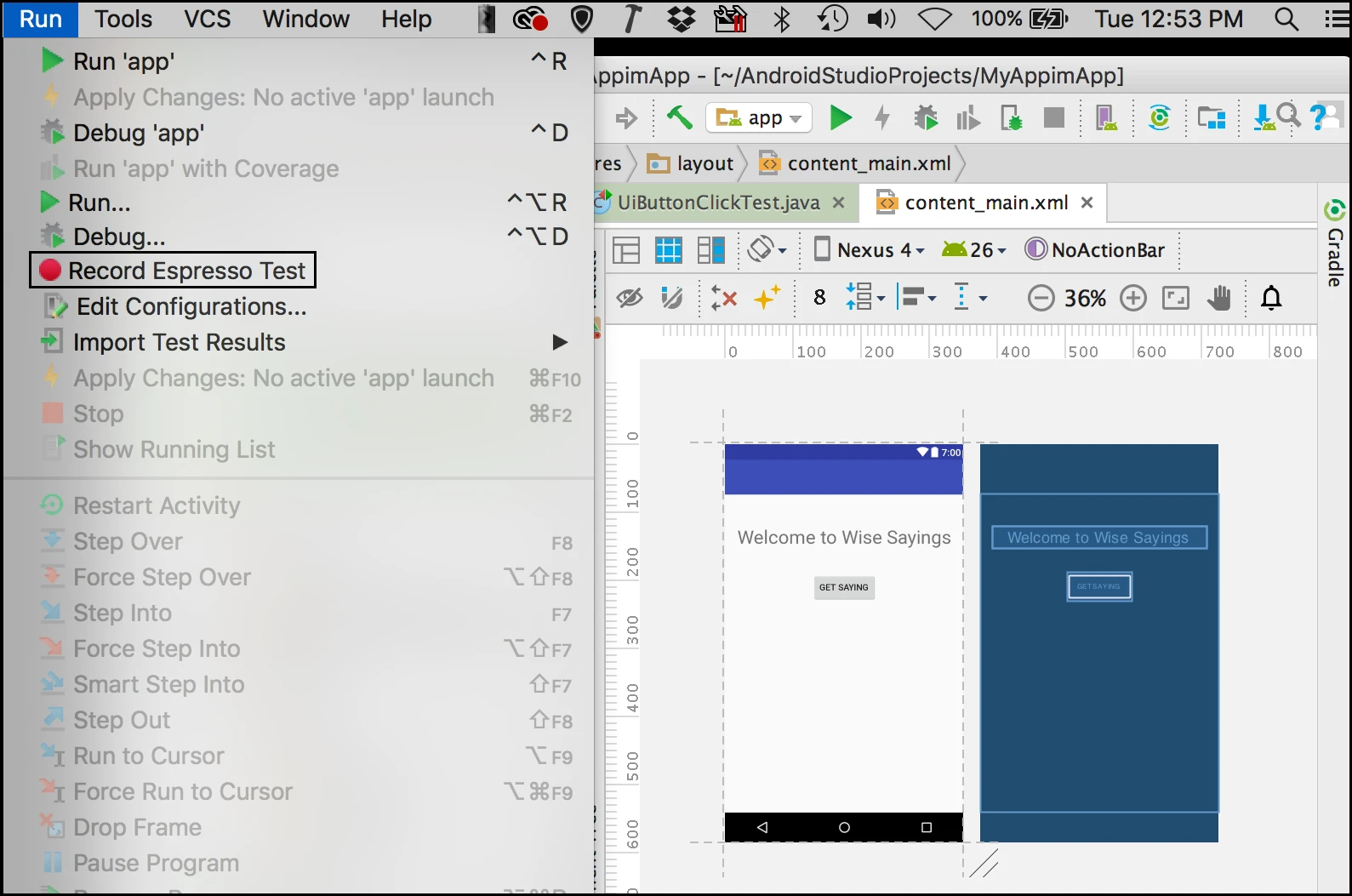Click the Profile app toolbar icon

coord(968,117)
